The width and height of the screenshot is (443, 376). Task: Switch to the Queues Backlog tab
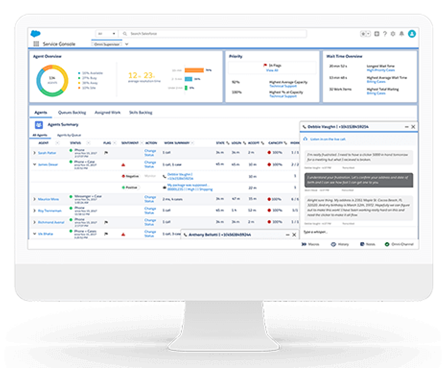click(72, 113)
